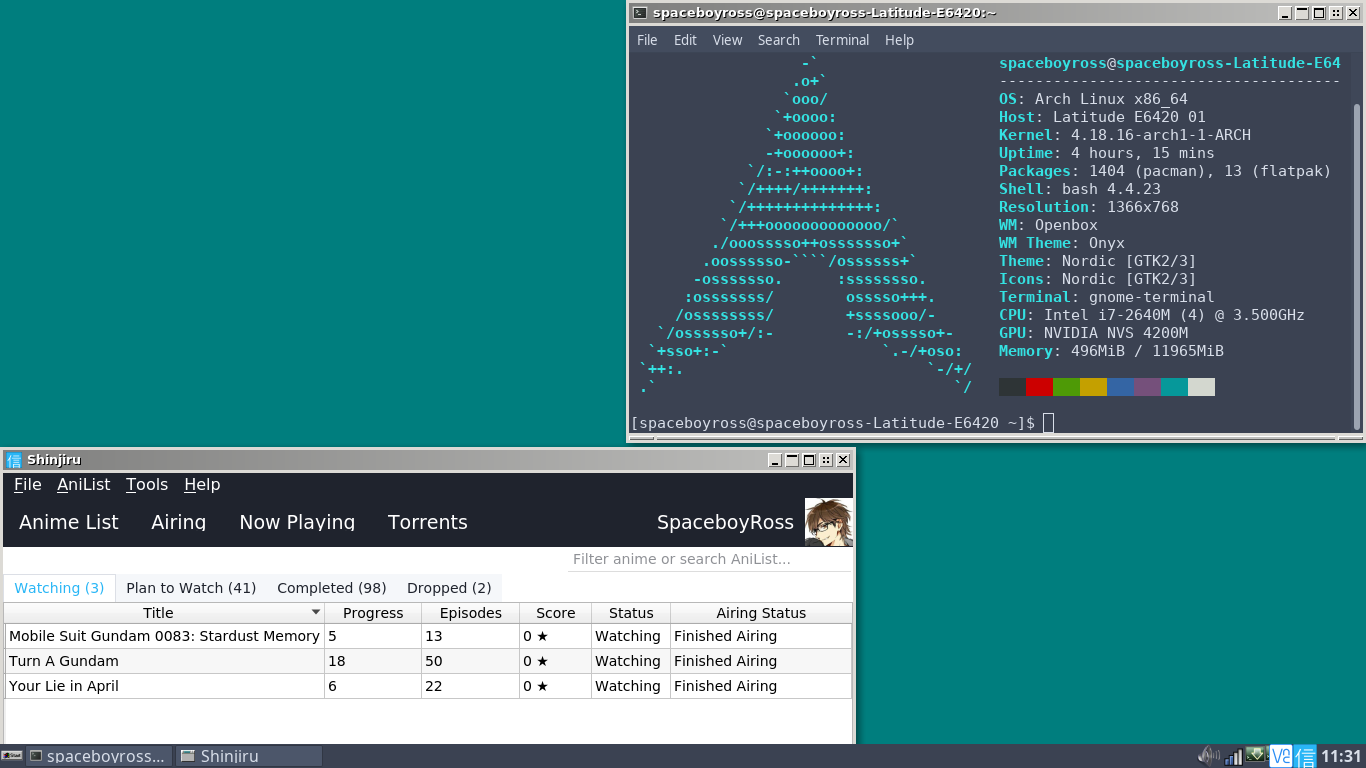Click episodes value 22 for Your Lie in April
Screen dimensions: 1366x768
tap(433, 686)
